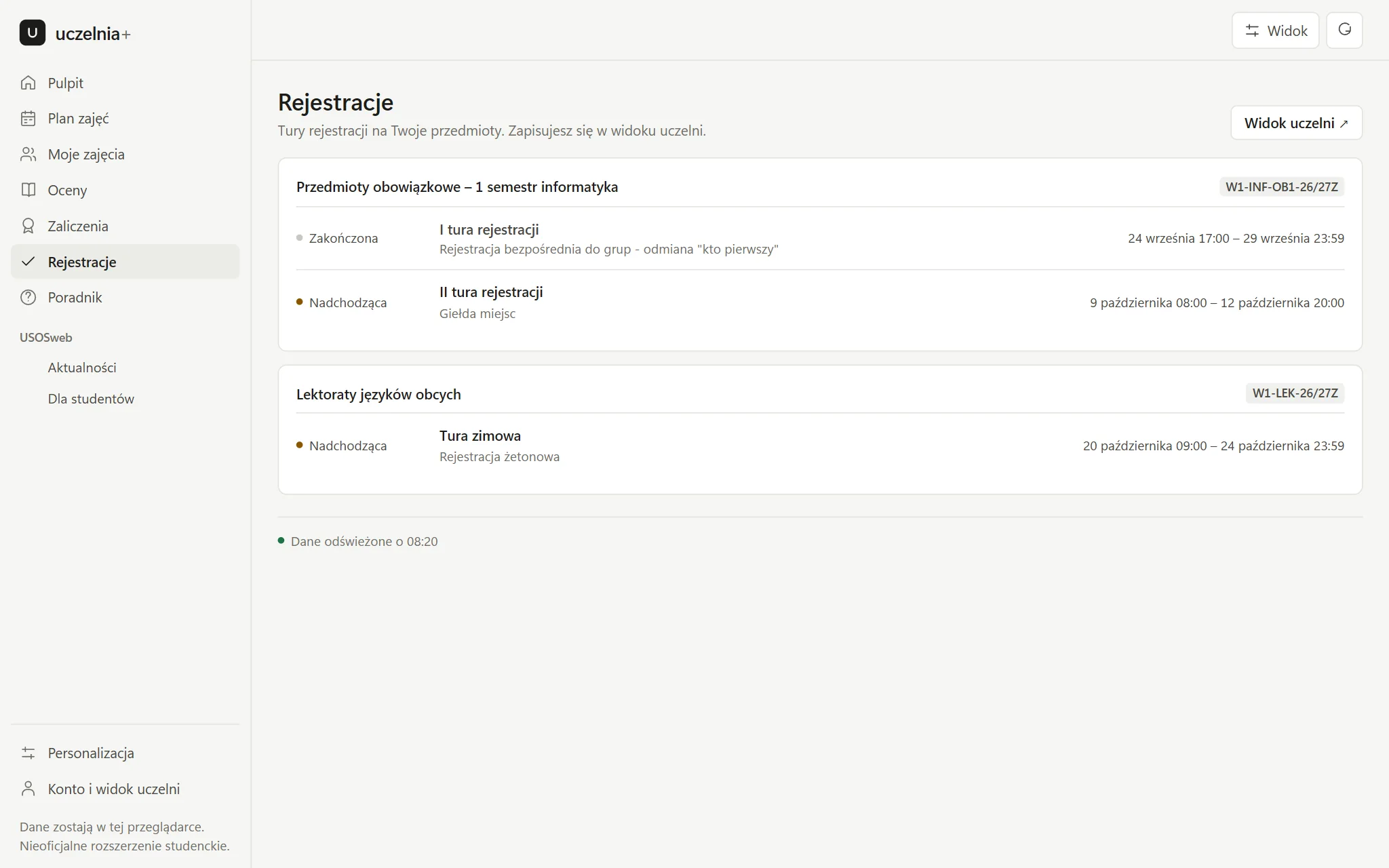Click the Tura zimowa row title
This screenshot has width=1389, height=868.
480,436
